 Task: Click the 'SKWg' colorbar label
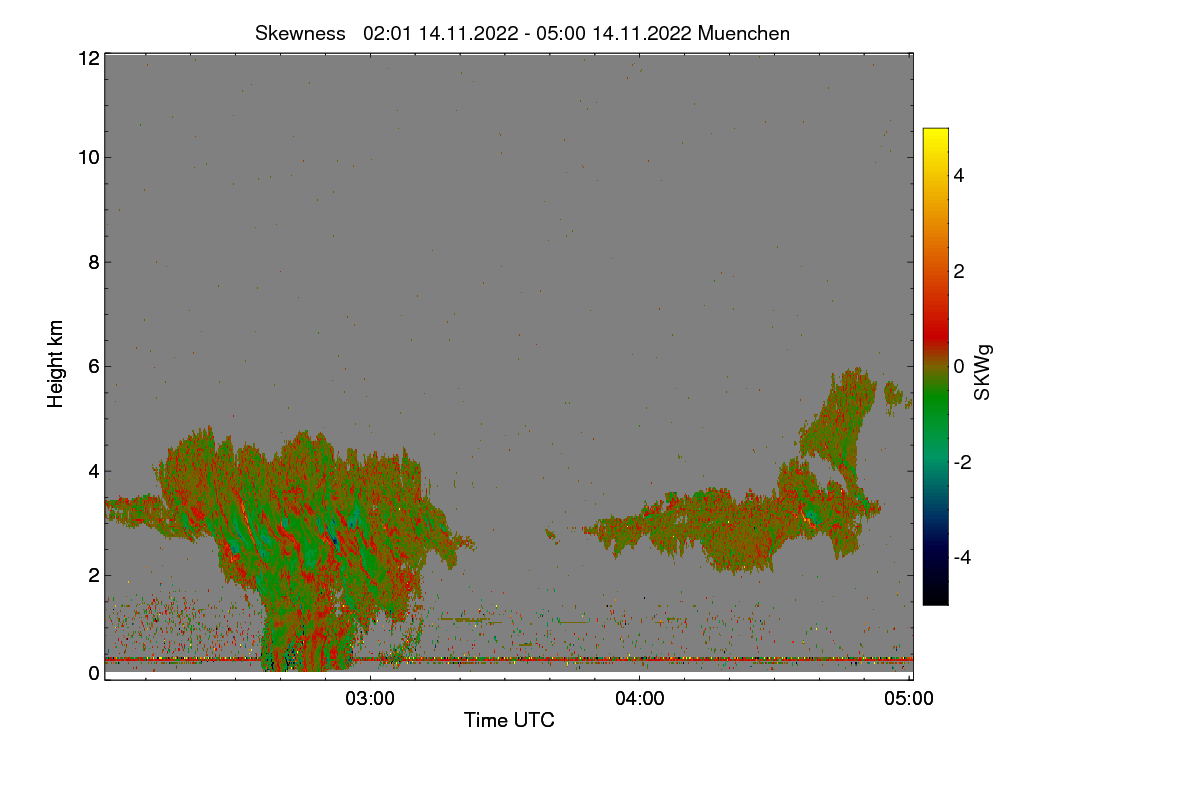pyautogui.click(x=983, y=372)
